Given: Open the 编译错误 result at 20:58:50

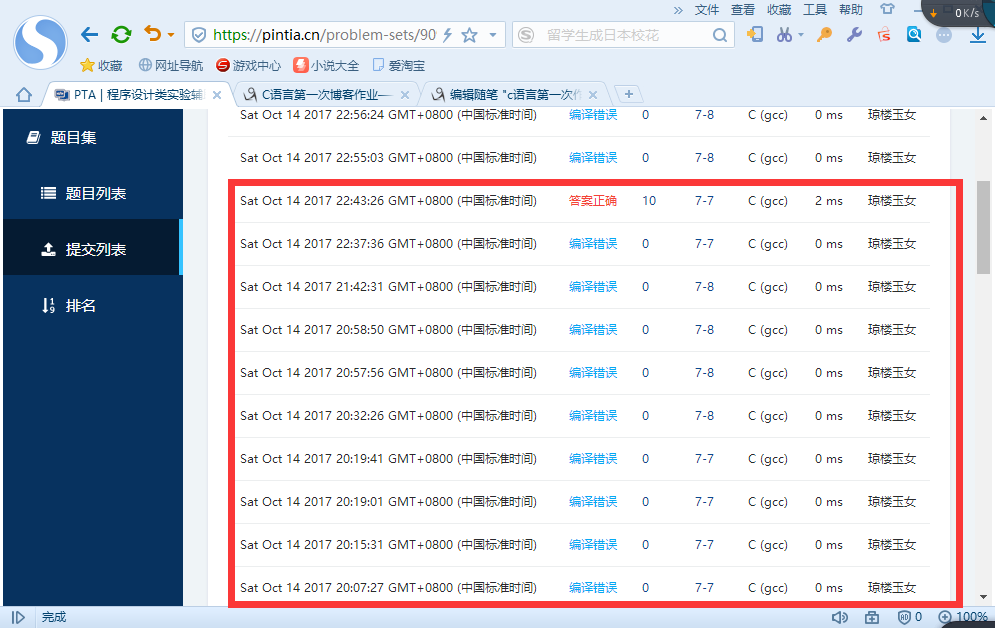Looking at the screenshot, I should 593,330.
